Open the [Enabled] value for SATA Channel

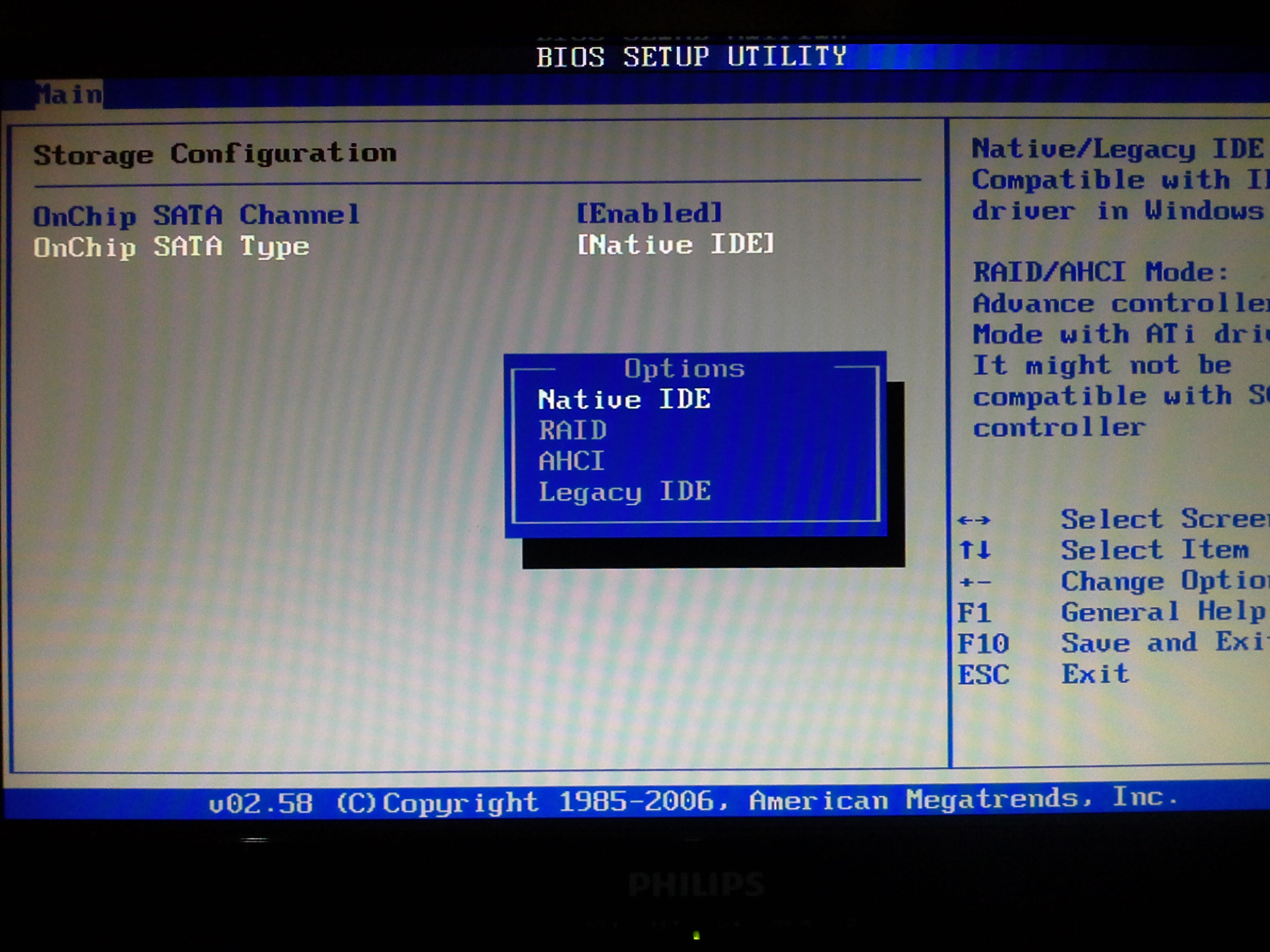[649, 214]
